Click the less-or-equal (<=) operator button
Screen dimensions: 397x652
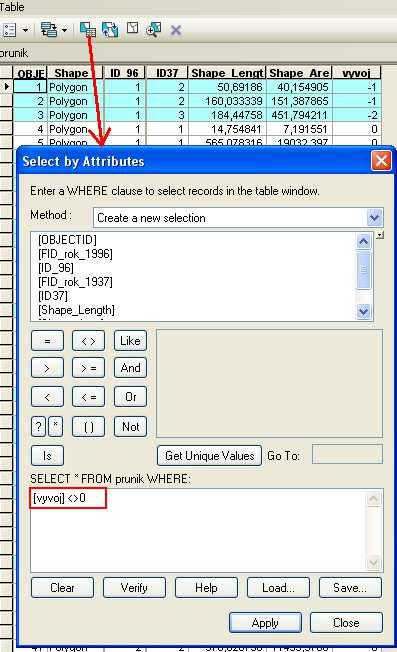[x=88, y=397]
